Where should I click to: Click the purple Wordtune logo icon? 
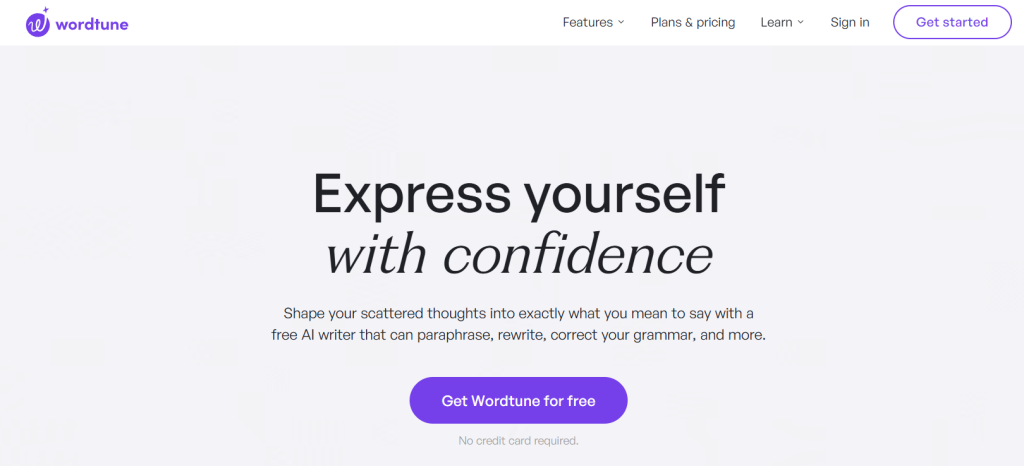pos(38,24)
